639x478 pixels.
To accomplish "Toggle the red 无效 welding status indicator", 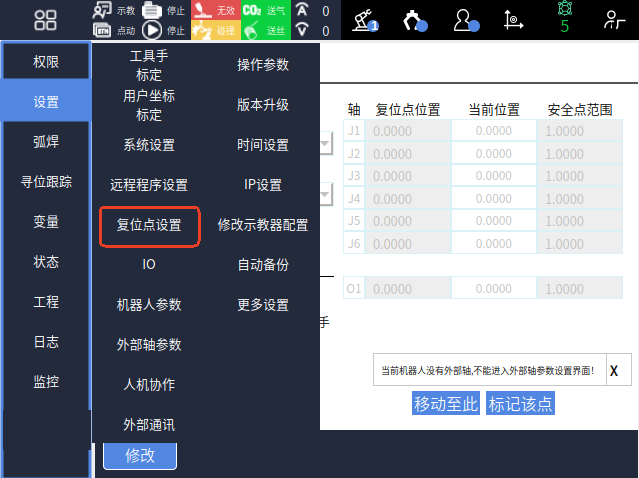I will [214, 10].
